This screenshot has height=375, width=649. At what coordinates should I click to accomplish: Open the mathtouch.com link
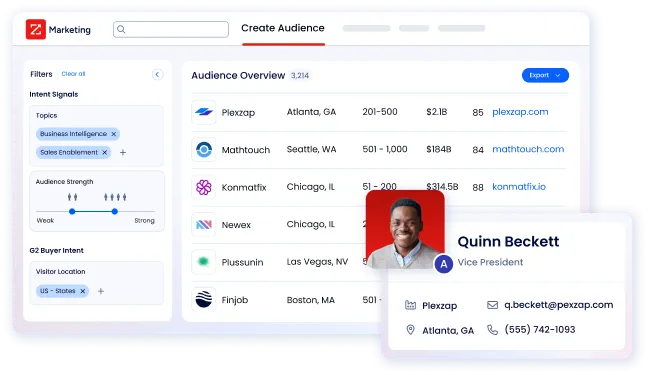coord(528,149)
